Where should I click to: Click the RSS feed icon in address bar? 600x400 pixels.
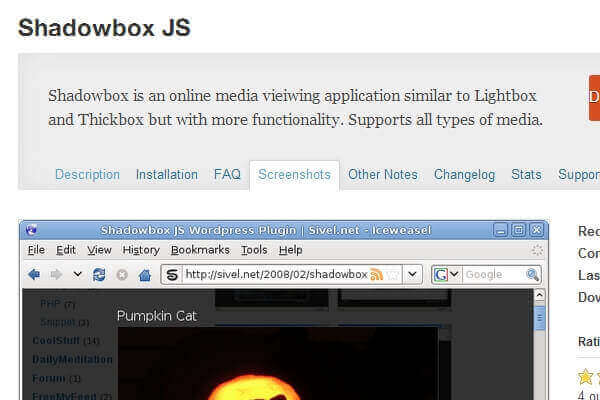coord(377,274)
